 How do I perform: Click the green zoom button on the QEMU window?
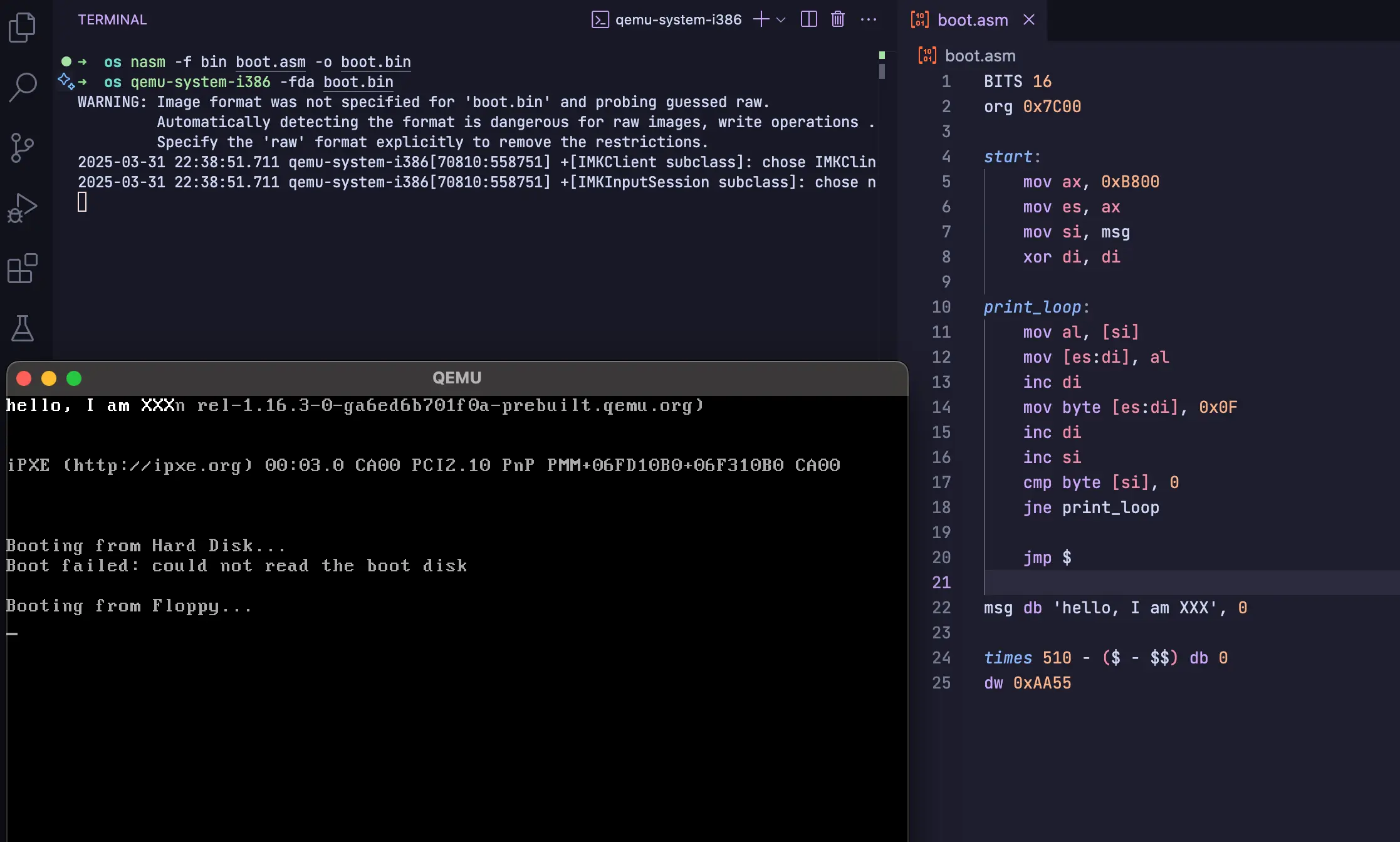(x=74, y=378)
